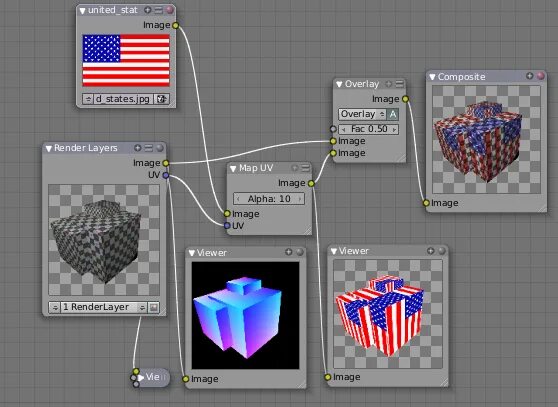This screenshot has width=558, height=407.
Task: Click Image output socket of Map UV
Action: 311,184
